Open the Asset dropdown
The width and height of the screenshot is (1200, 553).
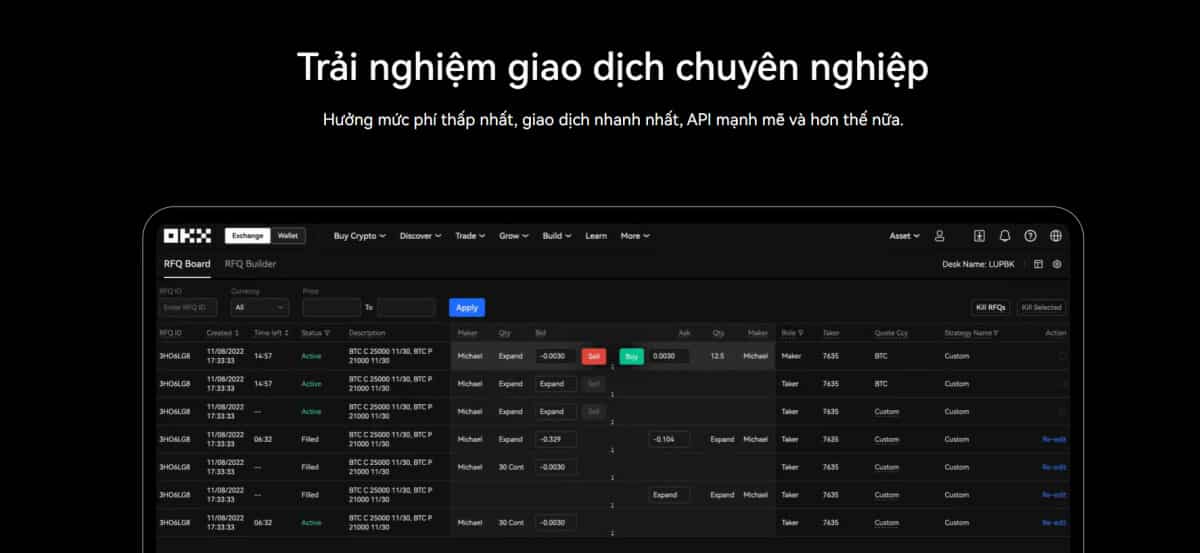click(x=904, y=236)
